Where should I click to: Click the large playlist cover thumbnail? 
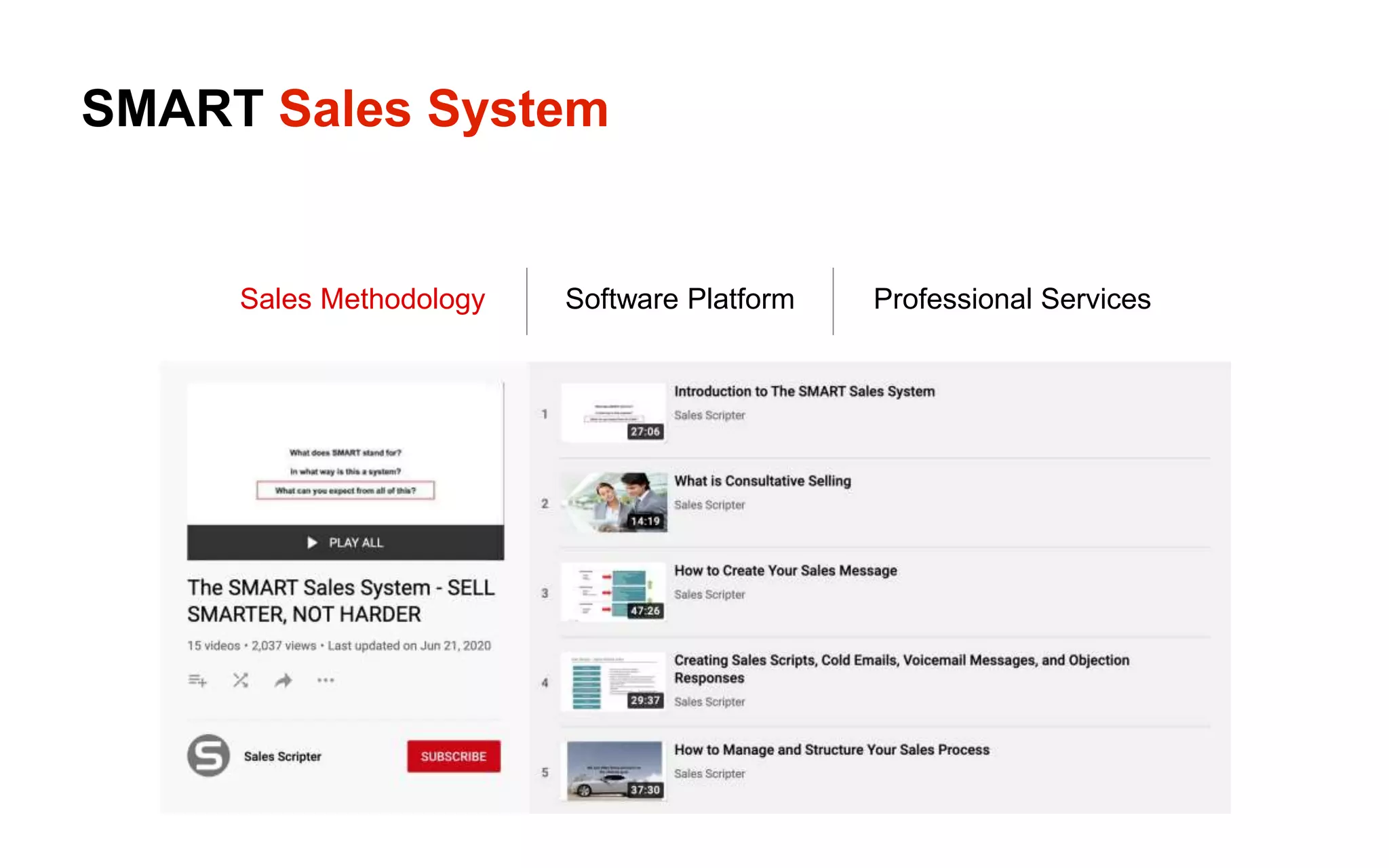(345, 454)
